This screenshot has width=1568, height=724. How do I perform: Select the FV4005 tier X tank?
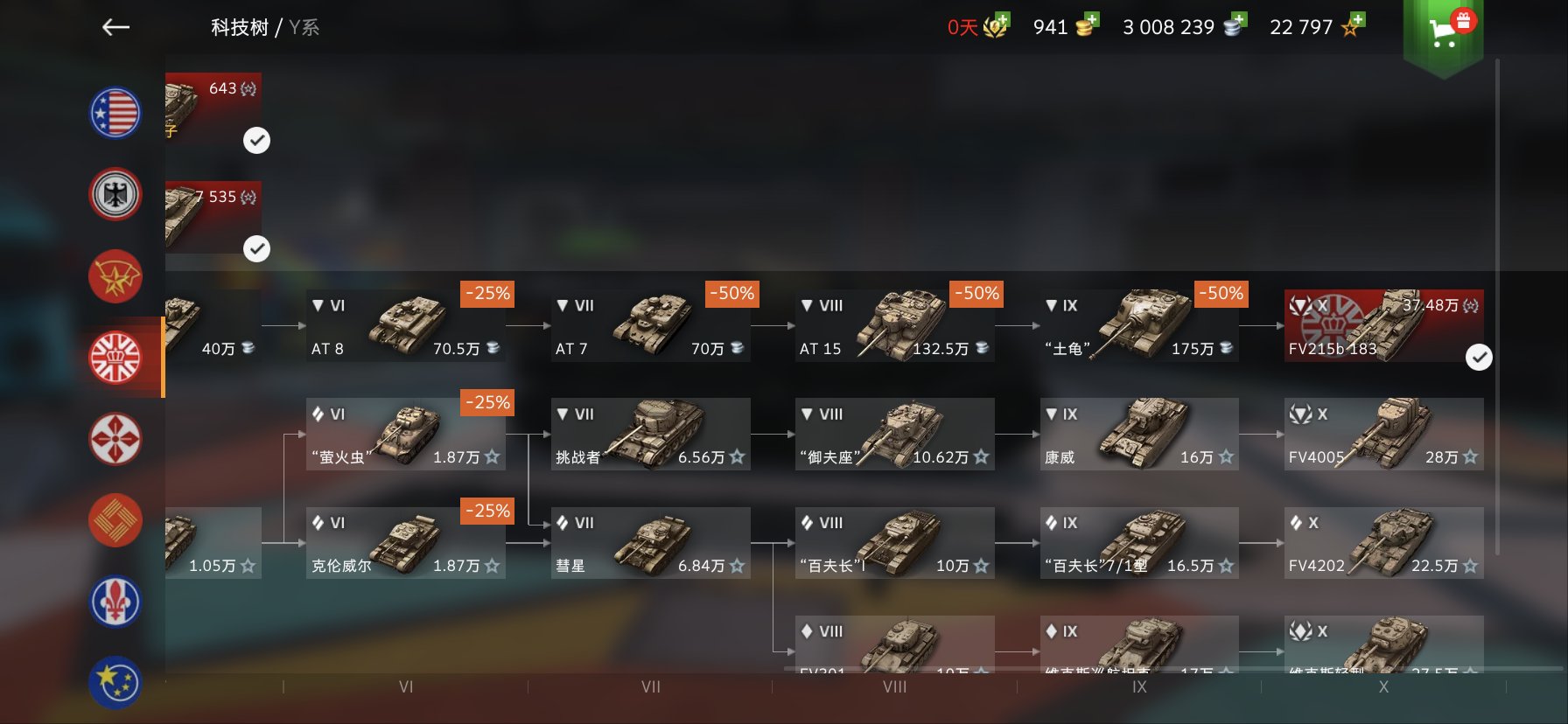pyautogui.click(x=1383, y=435)
